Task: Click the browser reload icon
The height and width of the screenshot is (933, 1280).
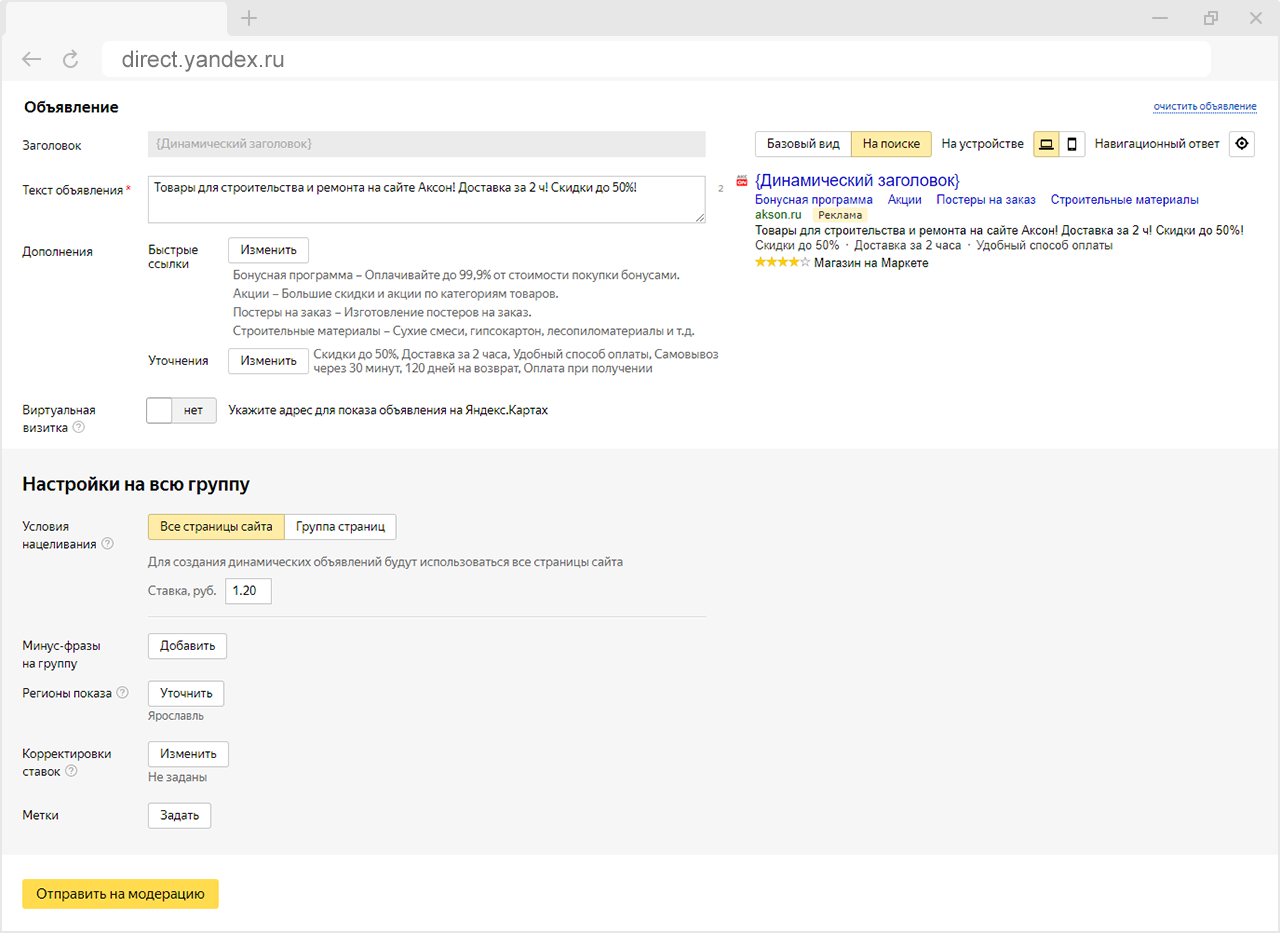Action: pyautogui.click(x=71, y=59)
